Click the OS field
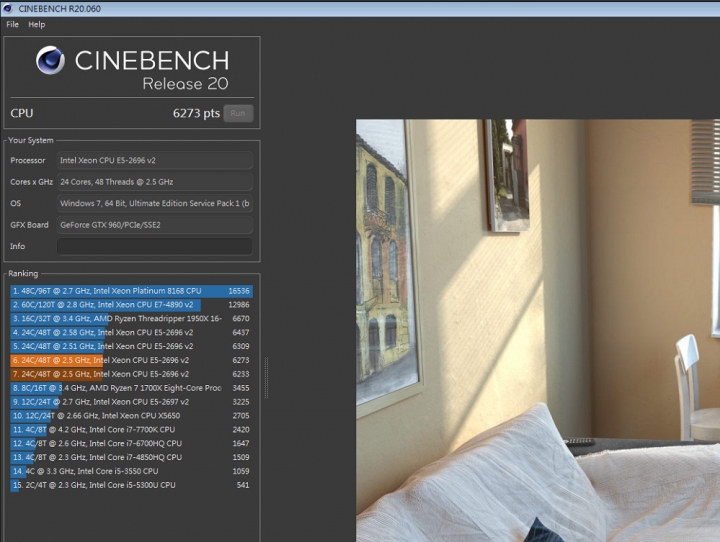Screen dimensions: 720x542 pos(155,203)
